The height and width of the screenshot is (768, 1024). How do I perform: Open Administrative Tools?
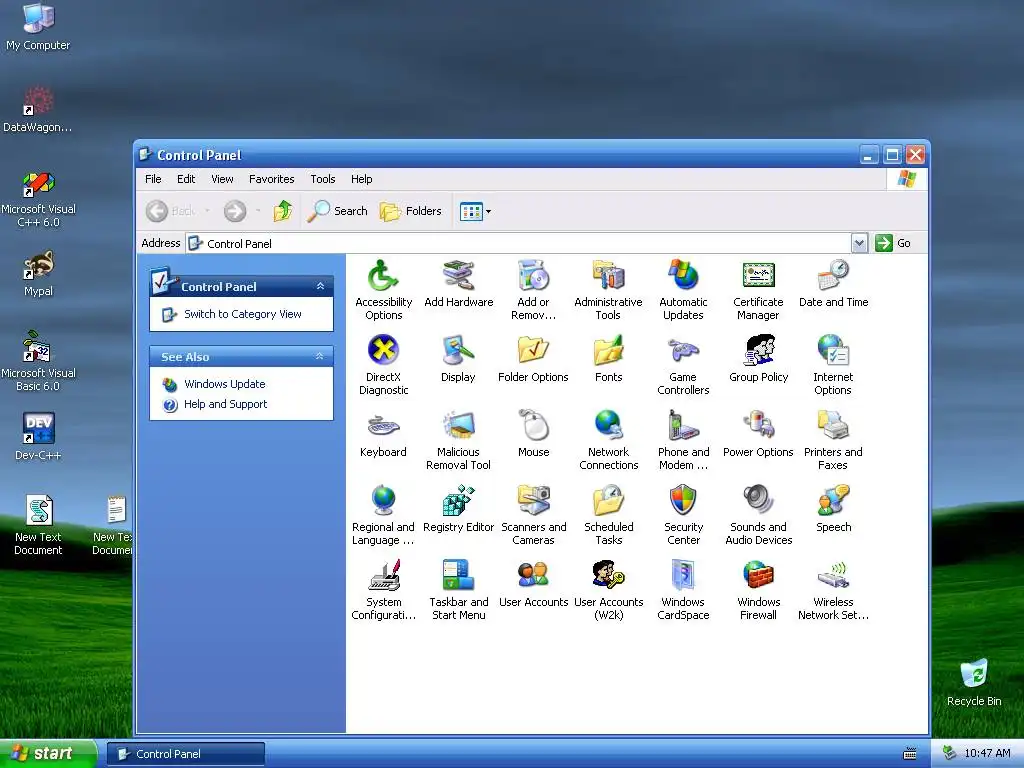(x=608, y=290)
